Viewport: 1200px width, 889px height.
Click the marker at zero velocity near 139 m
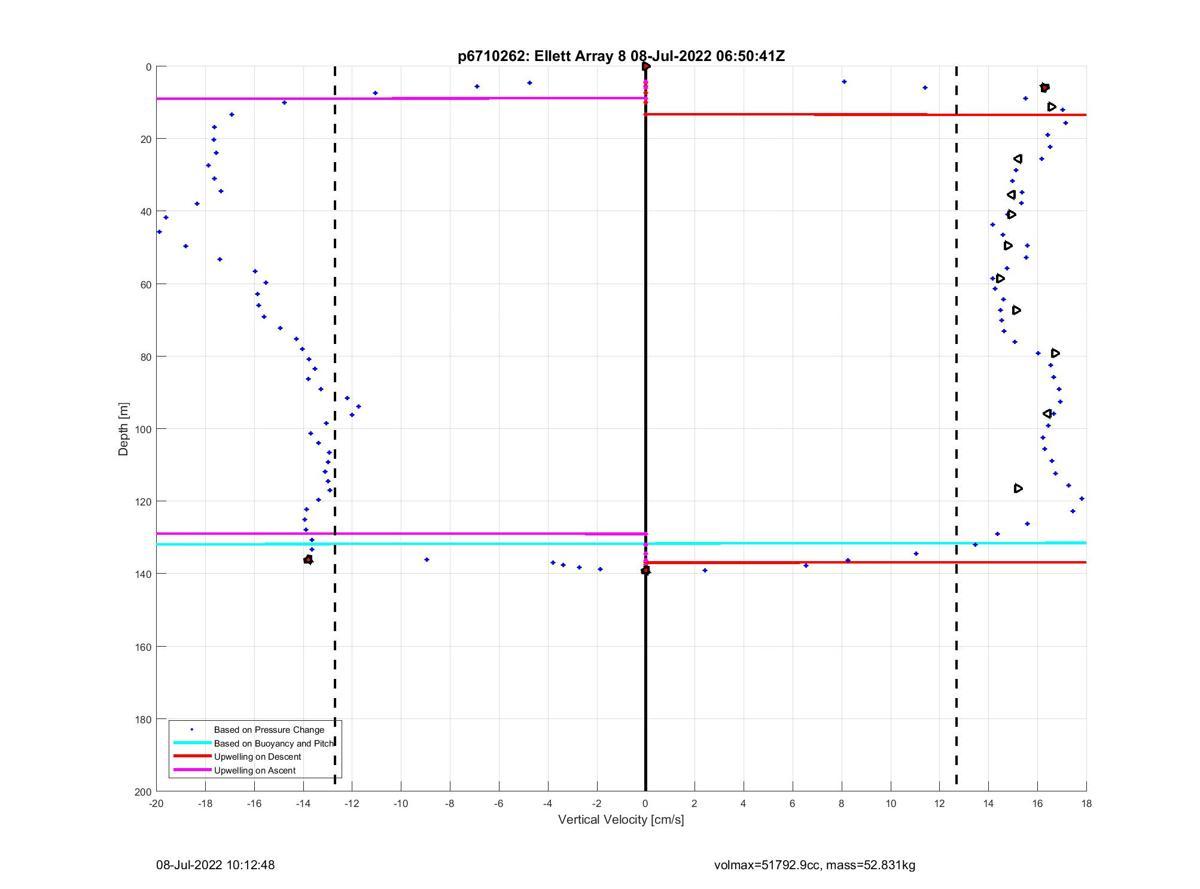click(646, 570)
